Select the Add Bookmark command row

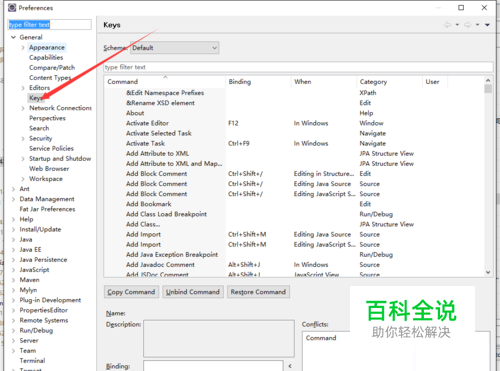click(x=294, y=204)
